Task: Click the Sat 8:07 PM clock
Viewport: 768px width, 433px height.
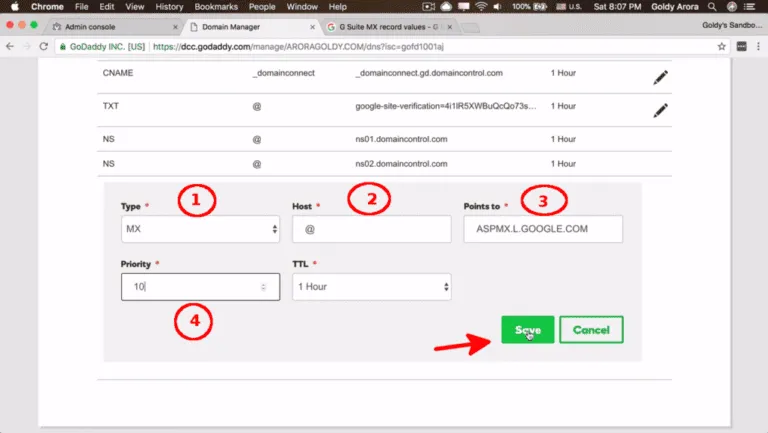Action: (617, 6)
